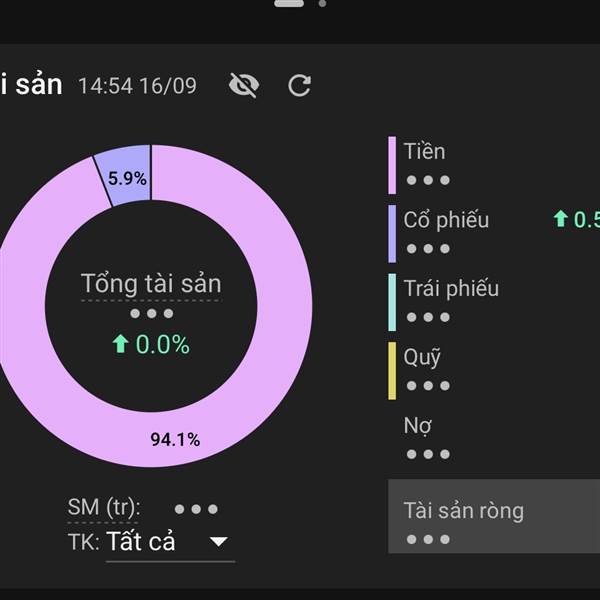This screenshot has height=600, width=600.
Task: Toggle asset value visibility with the eye icon
Action: point(244,85)
